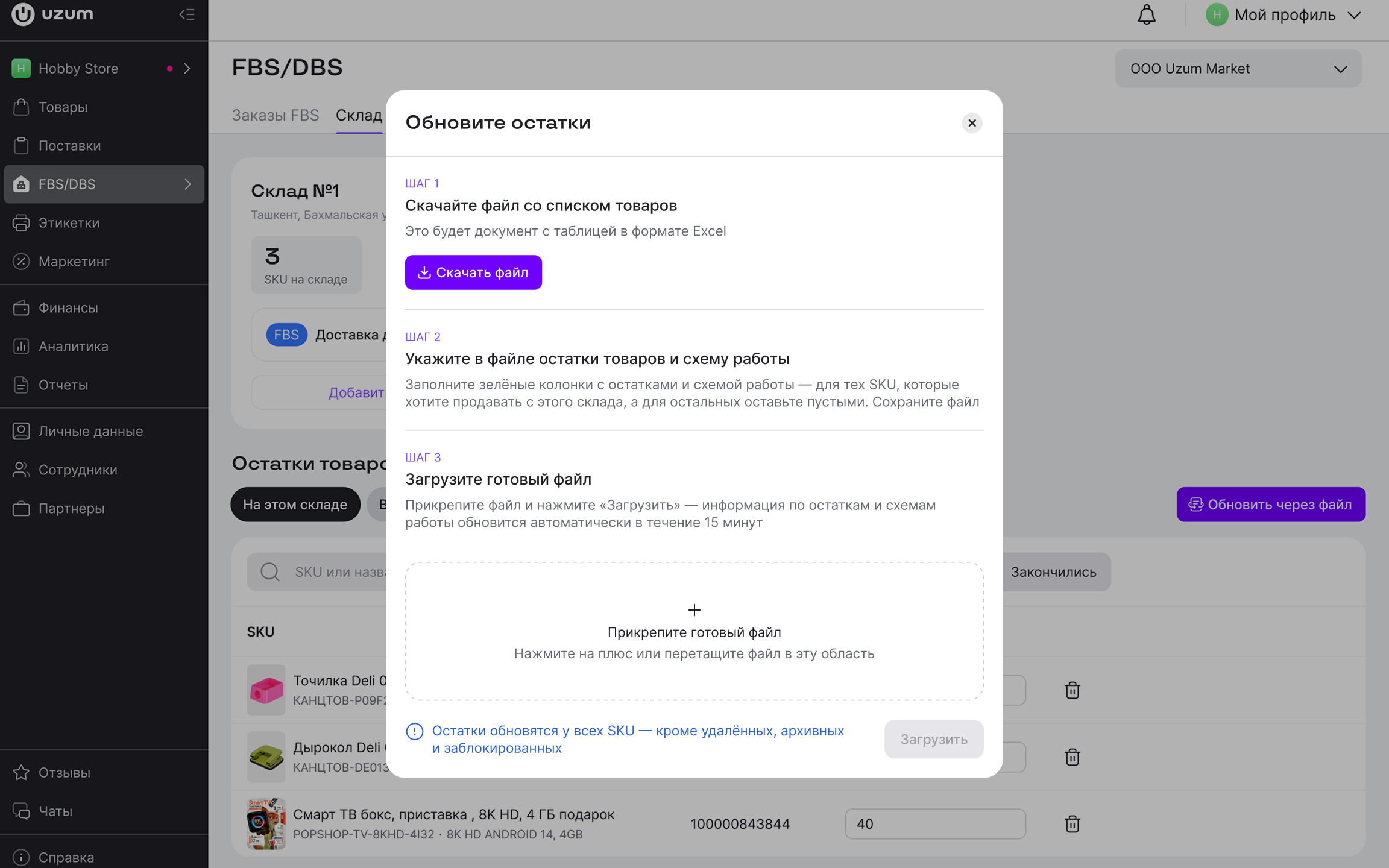Open the Точилка Deli thumbnail
The image size is (1389, 868).
click(x=266, y=690)
